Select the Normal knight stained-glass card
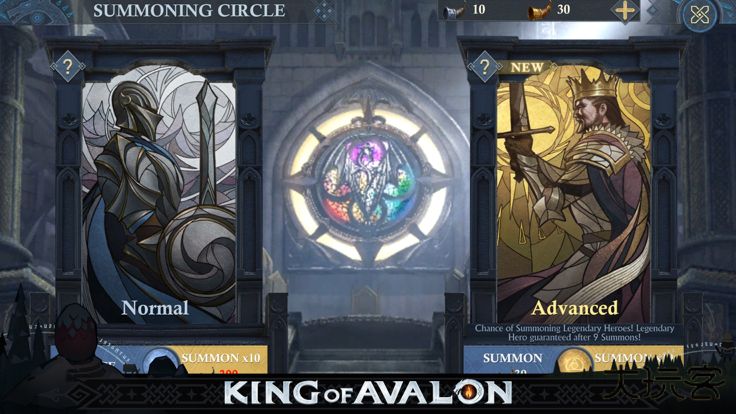The width and height of the screenshot is (736, 414). click(159, 193)
